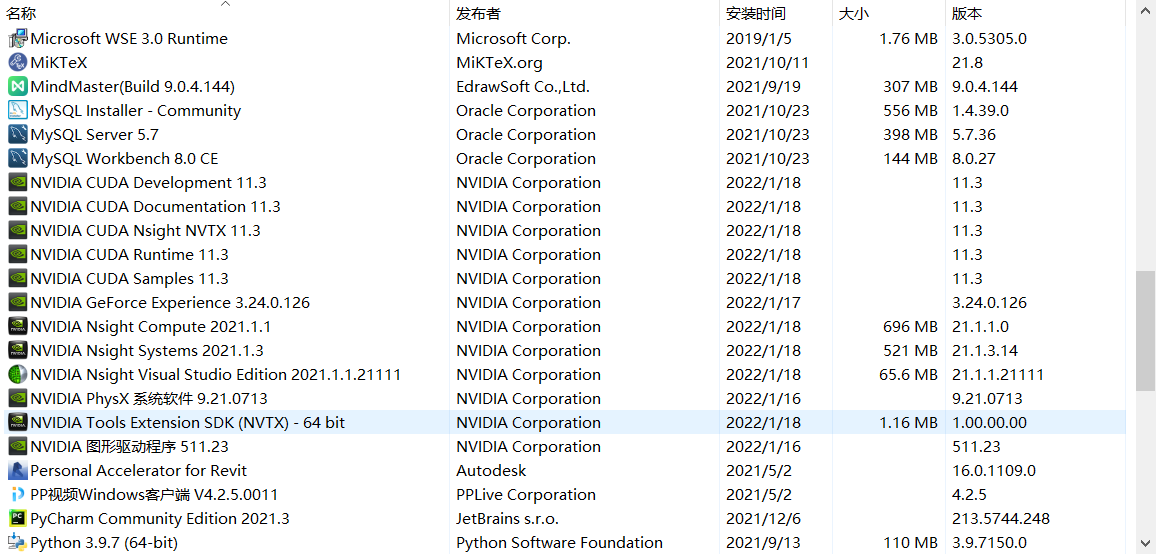1156x554 pixels.
Task: Click the NVIDIA PhysX 系统软件 icon
Action: pos(18,398)
